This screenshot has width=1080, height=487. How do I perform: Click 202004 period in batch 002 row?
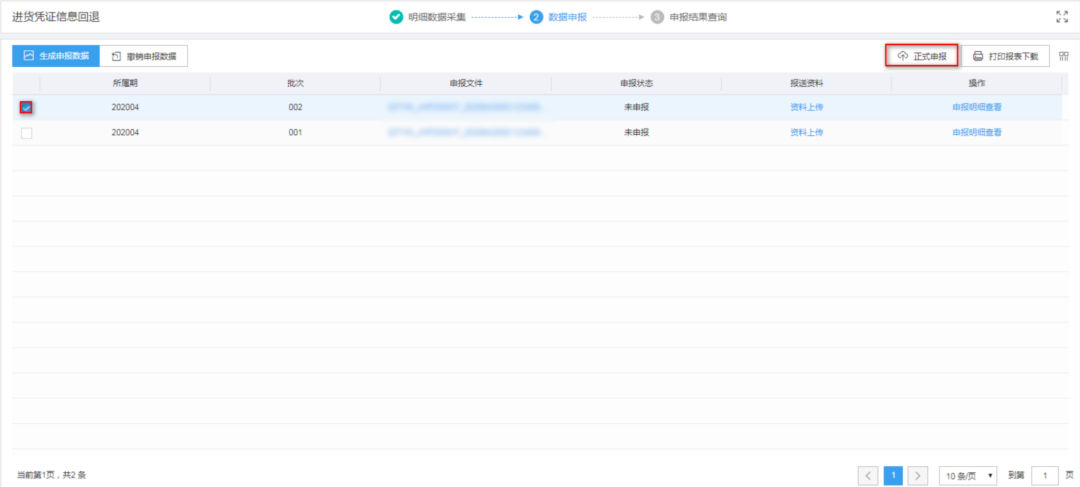point(125,107)
